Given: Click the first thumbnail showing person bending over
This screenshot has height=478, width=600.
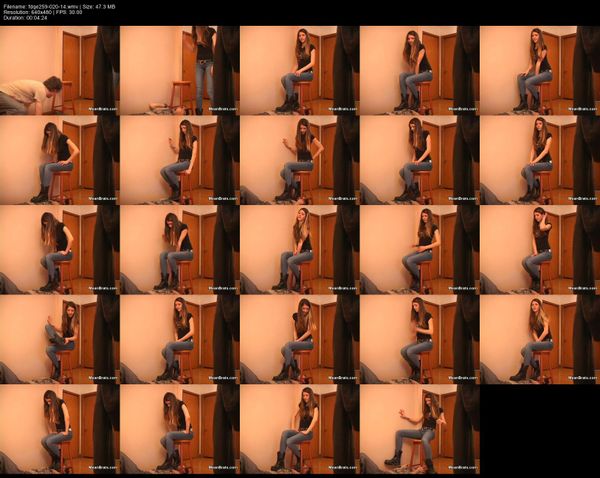Looking at the screenshot, I should (59, 70).
